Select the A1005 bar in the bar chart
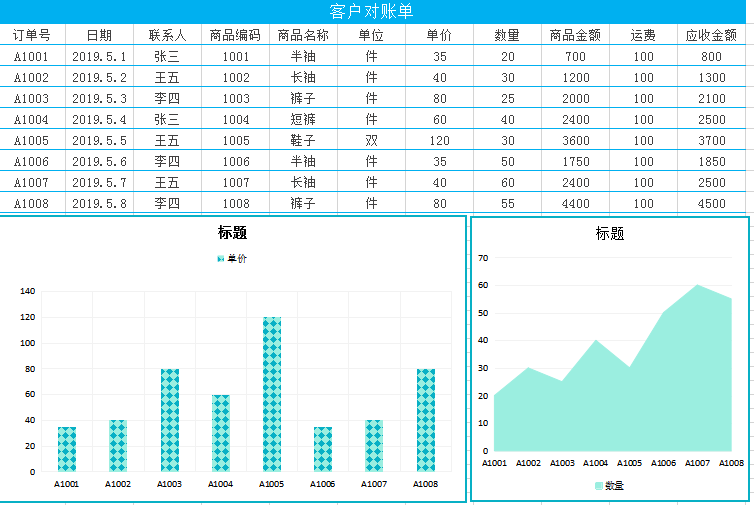754x505 pixels. tap(272, 394)
